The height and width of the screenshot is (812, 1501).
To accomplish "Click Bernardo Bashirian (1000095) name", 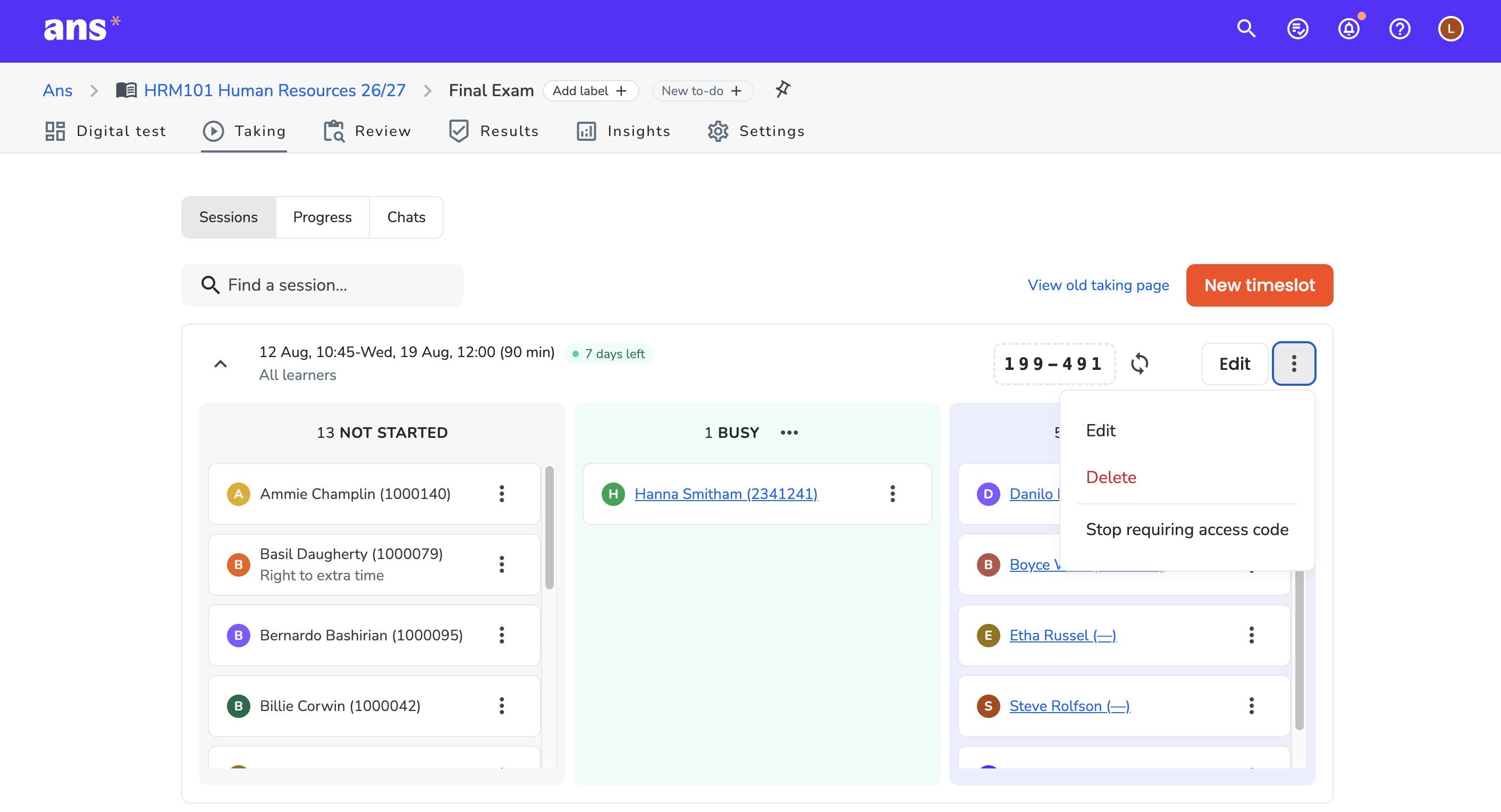I will [361, 635].
